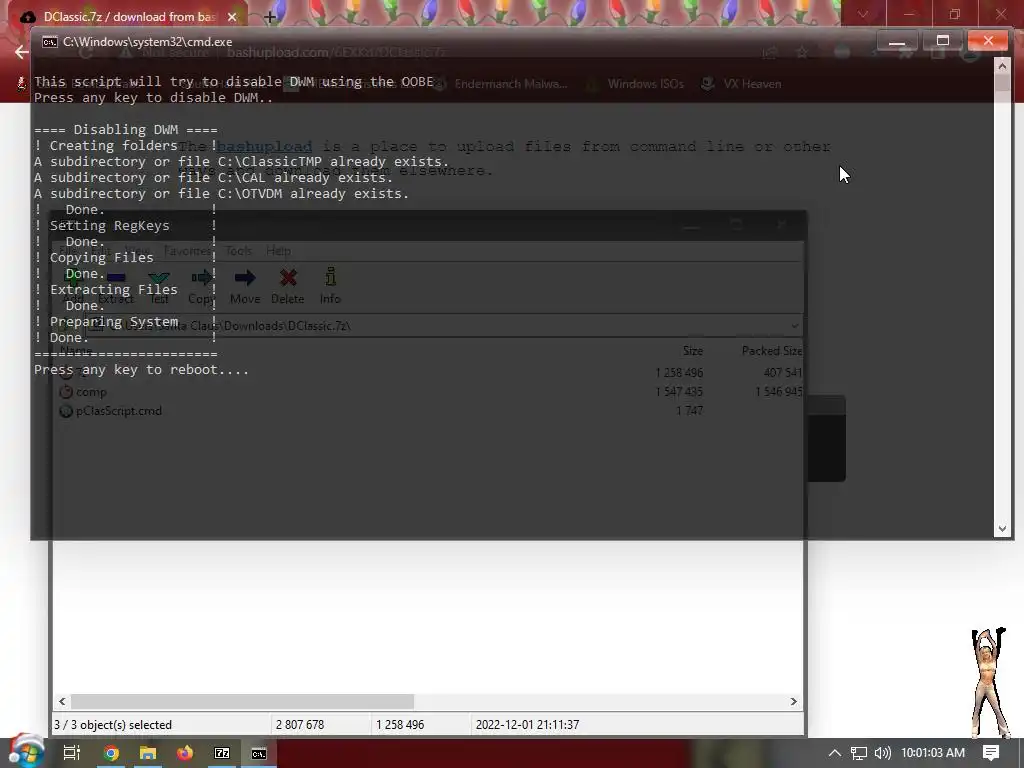The width and height of the screenshot is (1024, 768).
Task: Open the Favorites menu in 7-Zip
Action: [x=187, y=251]
